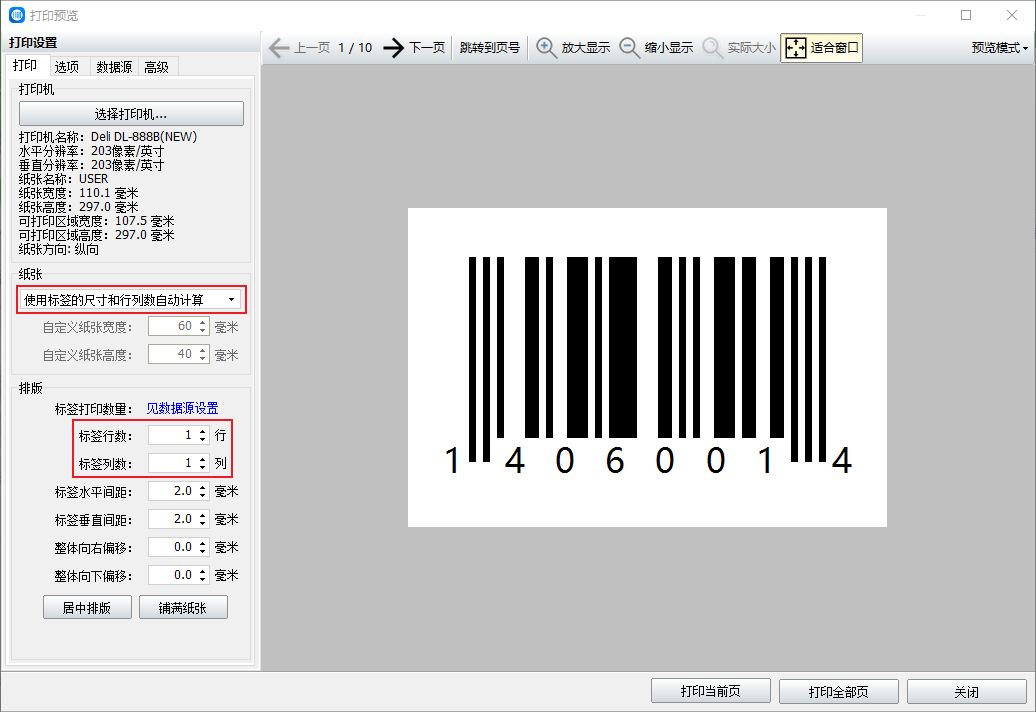Click 居中排版 button
1036x712 pixels.
tap(87, 608)
